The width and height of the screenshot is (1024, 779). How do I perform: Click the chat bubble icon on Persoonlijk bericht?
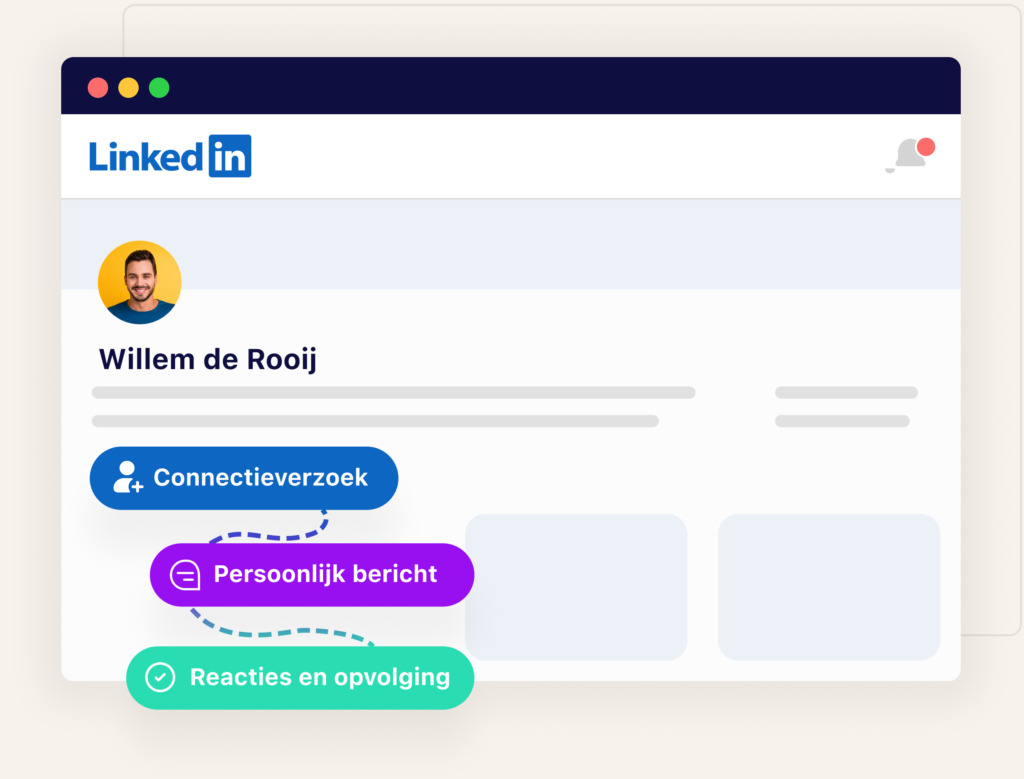tap(185, 575)
